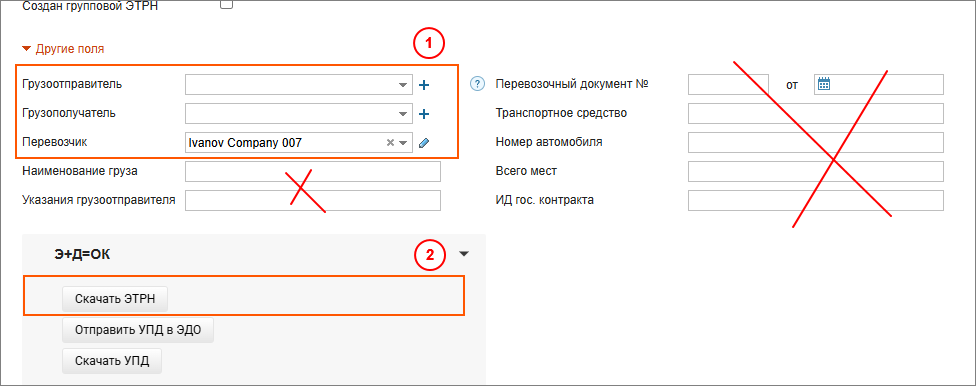The width and height of the screenshot is (976, 386).
Task: Focus the Транспортное средство field
Action: [x=816, y=113]
